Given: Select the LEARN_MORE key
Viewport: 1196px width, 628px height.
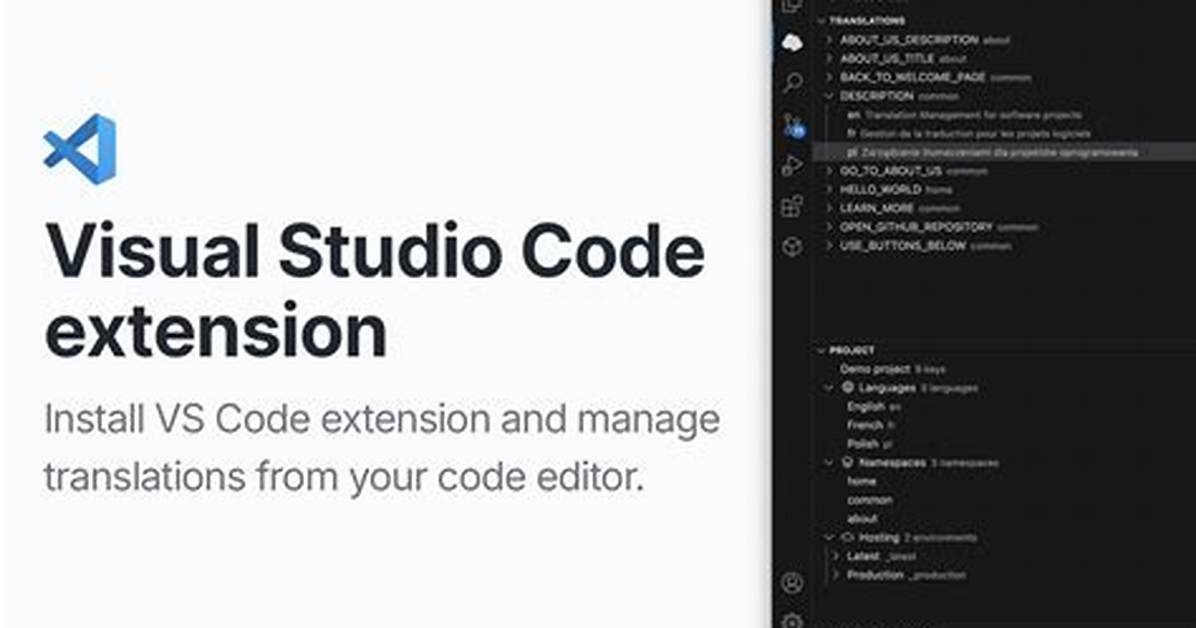Looking at the screenshot, I should click(877, 208).
